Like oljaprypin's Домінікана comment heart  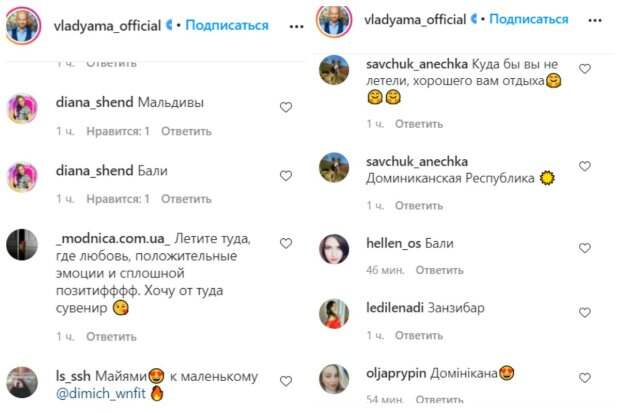[585, 378]
